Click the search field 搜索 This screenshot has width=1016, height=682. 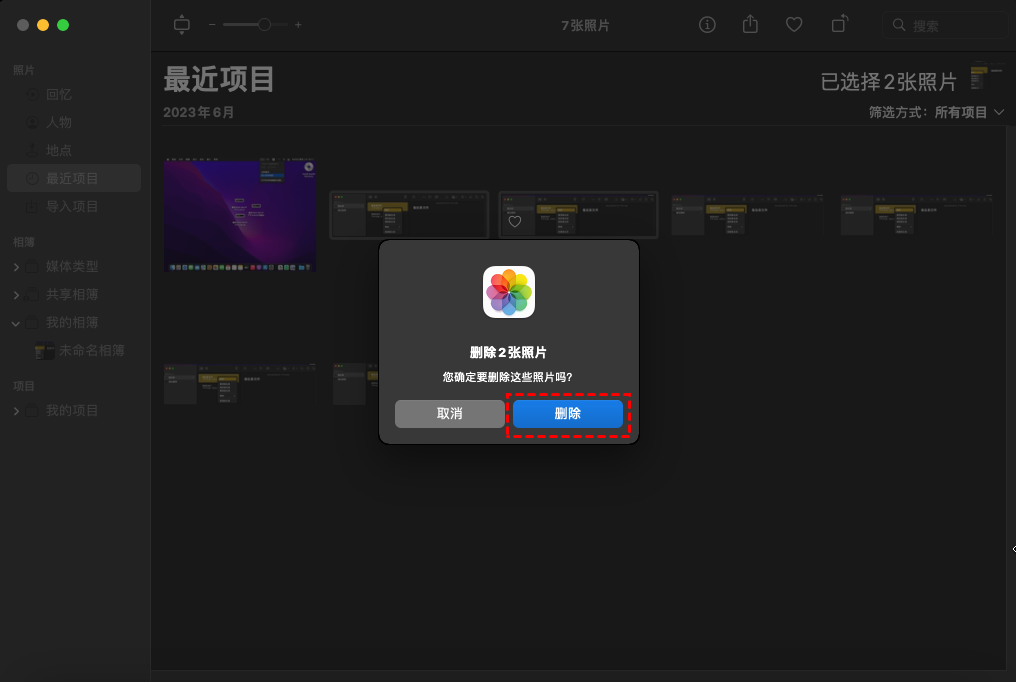(945, 26)
